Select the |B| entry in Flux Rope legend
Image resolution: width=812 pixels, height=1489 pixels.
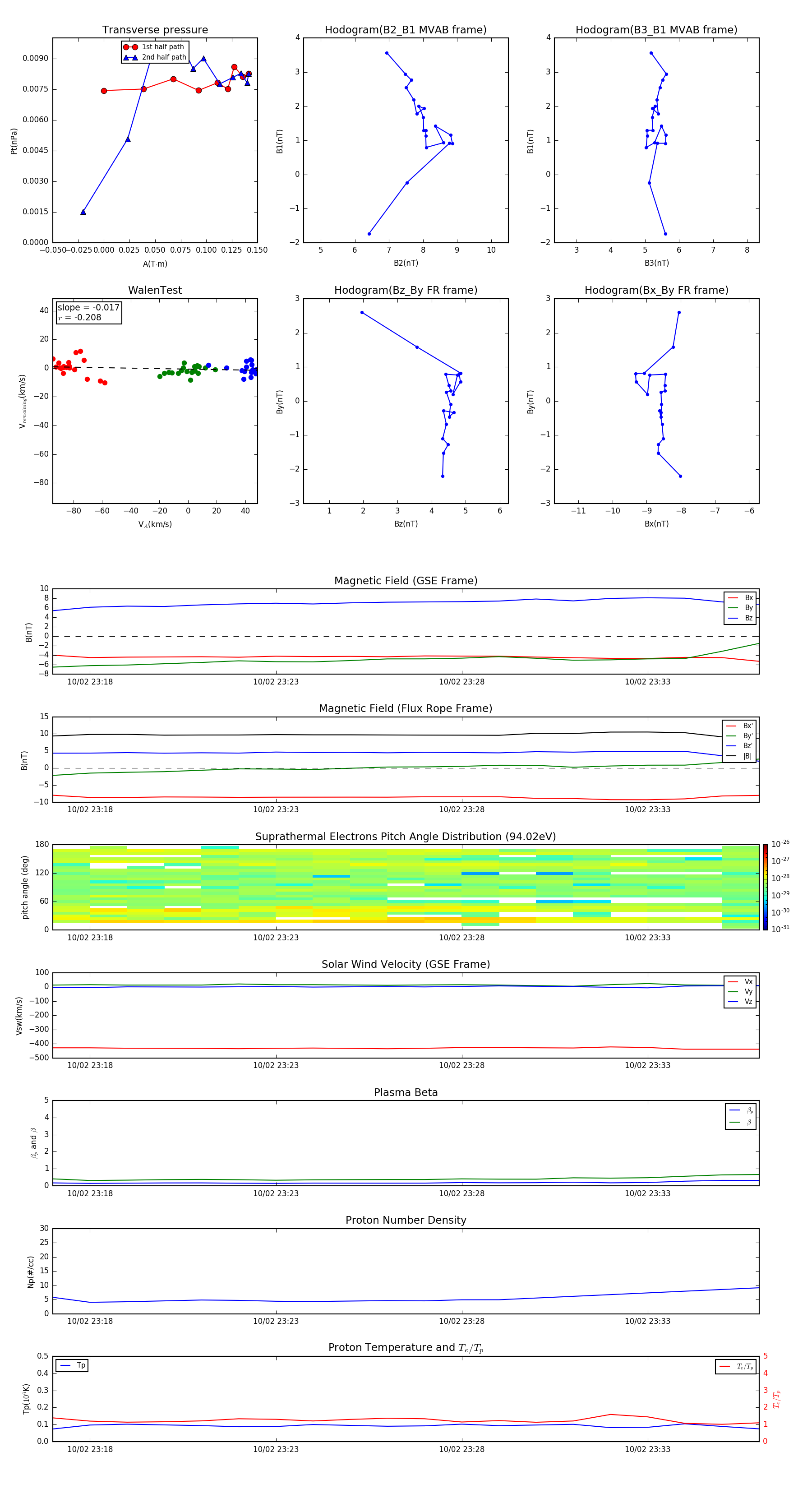[x=739, y=757]
